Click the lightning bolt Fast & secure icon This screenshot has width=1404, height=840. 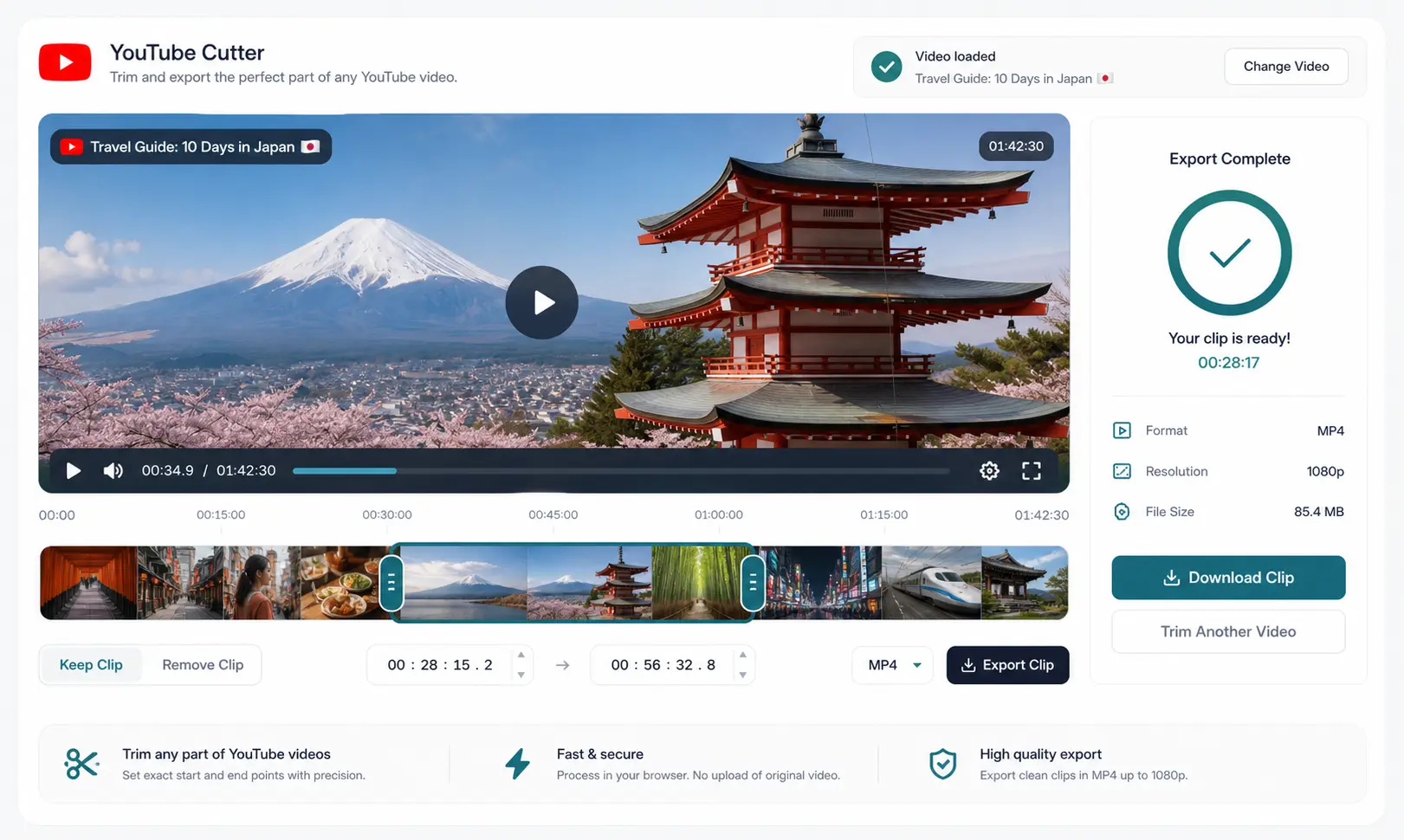518,764
